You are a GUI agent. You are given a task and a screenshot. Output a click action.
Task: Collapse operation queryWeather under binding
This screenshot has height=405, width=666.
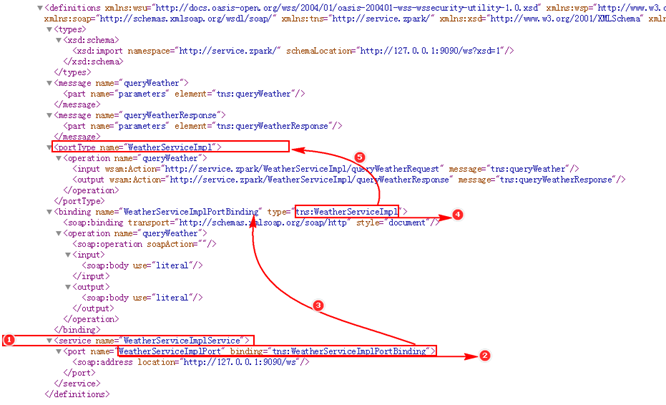click(x=59, y=233)
